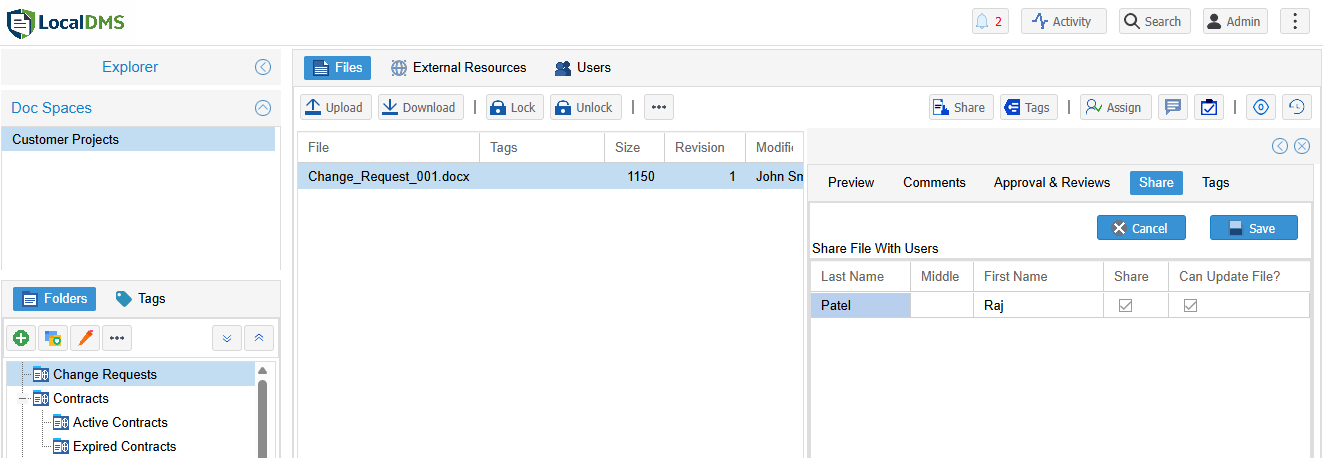This screenshot has width=1323, height=458.
Task: Open the Search tool
Action: coord(1154,21)
